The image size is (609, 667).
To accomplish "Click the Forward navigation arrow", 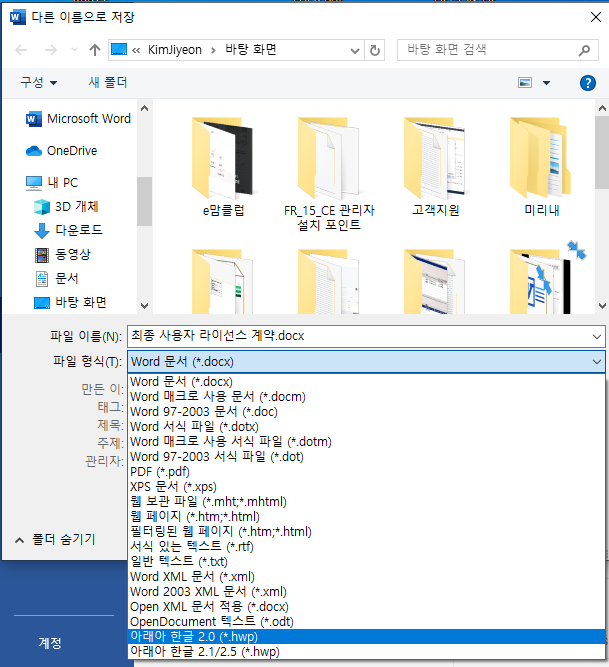I will [51, 50].
